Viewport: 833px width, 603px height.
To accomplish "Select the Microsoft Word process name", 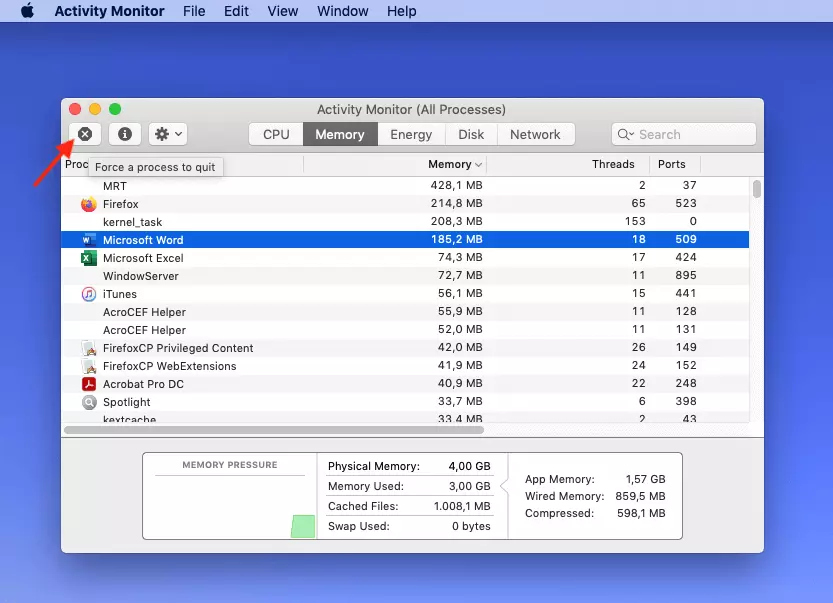I will (143, 240).
